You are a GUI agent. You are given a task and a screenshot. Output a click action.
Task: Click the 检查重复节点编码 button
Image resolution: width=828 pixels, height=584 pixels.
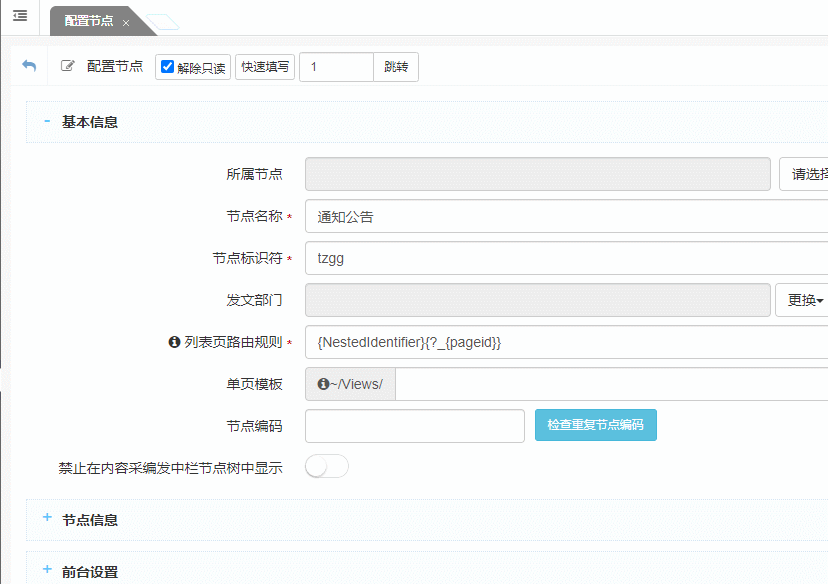[x=595, y=425]
